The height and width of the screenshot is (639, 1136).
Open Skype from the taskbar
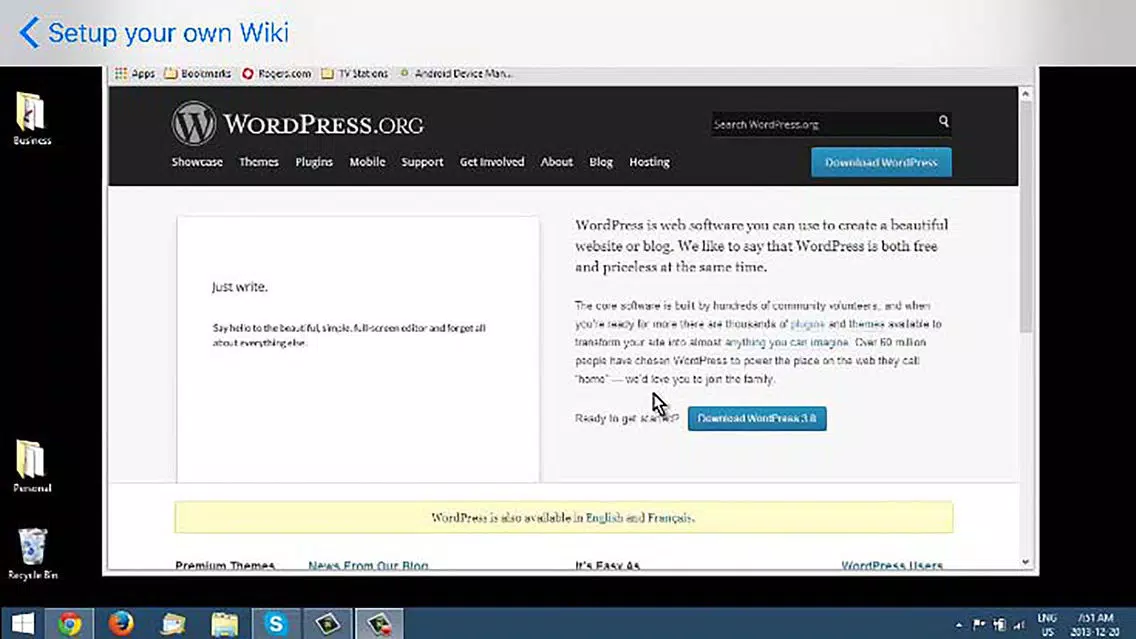[x=276, y=624]
